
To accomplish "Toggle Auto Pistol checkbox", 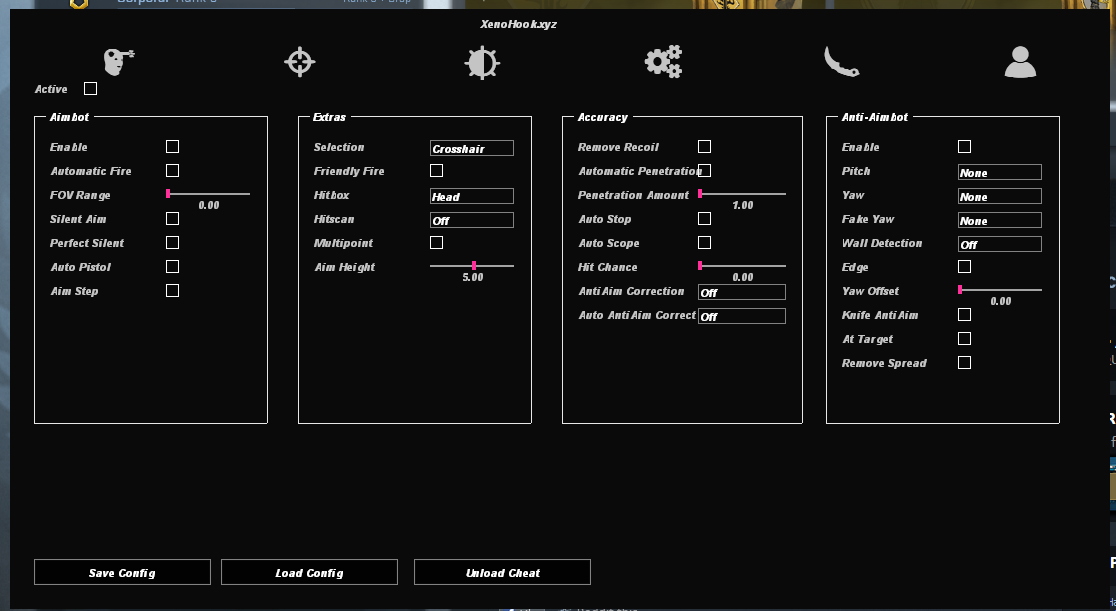I will tap(172, 266).
